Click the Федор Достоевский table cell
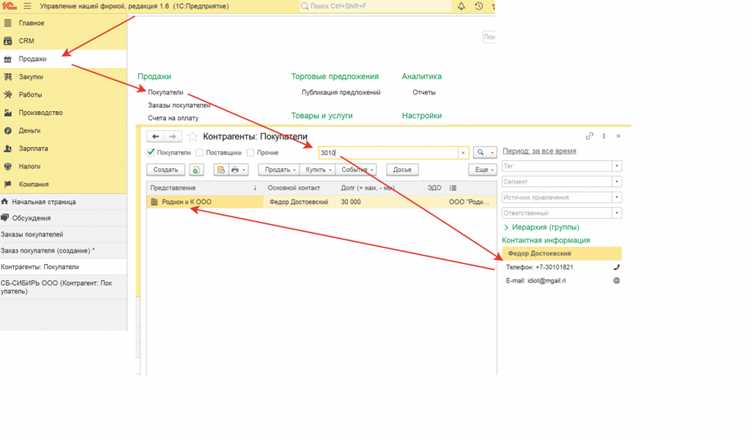The image size is (750, 442). 299,202
